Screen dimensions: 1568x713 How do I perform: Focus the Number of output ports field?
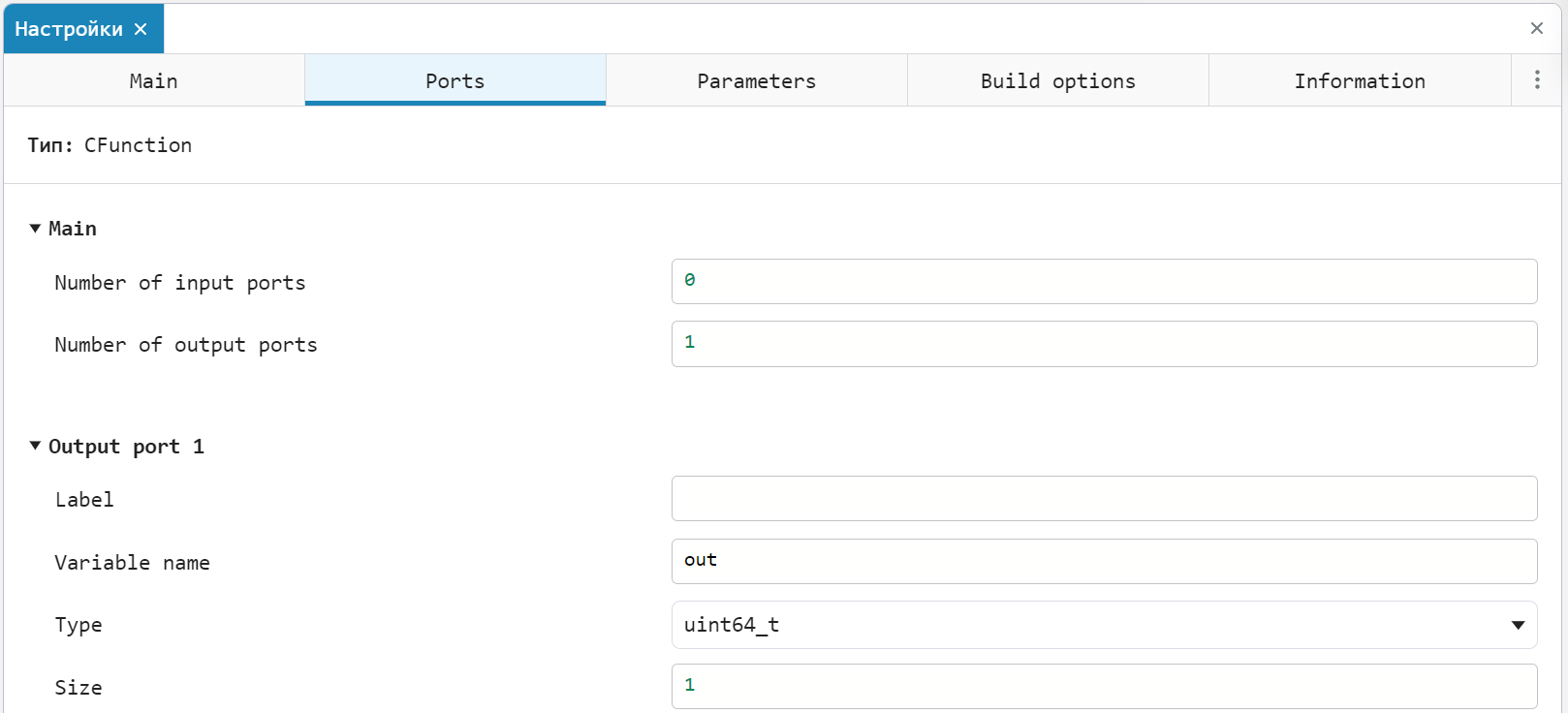pyautogui.click(x=1104, y=344)
